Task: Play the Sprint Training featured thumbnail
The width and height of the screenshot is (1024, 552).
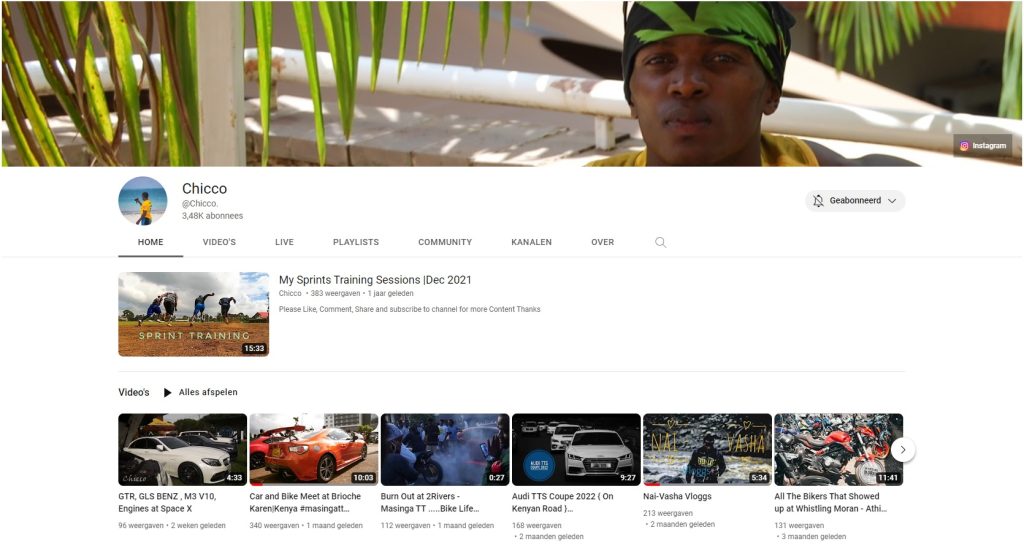Action: coord(193,314)
